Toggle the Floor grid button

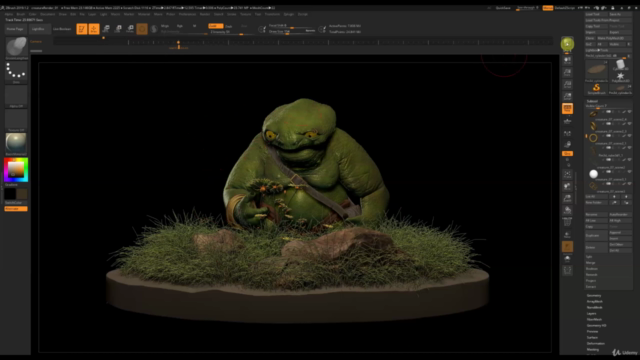coord(567,121)
